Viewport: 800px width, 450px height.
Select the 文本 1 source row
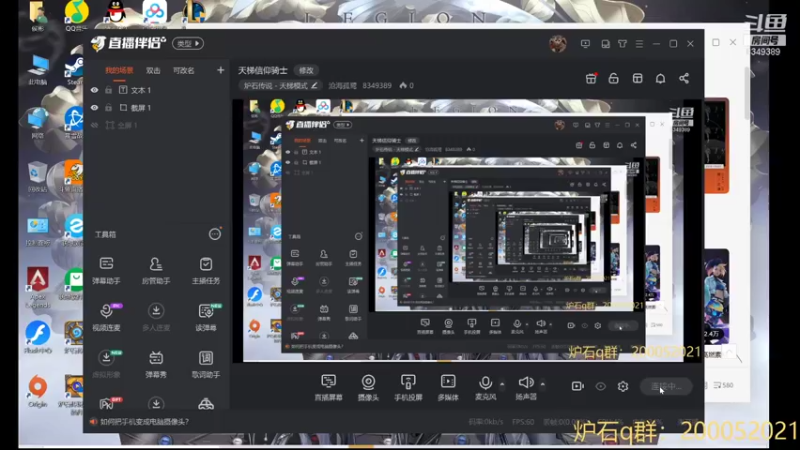157,90
